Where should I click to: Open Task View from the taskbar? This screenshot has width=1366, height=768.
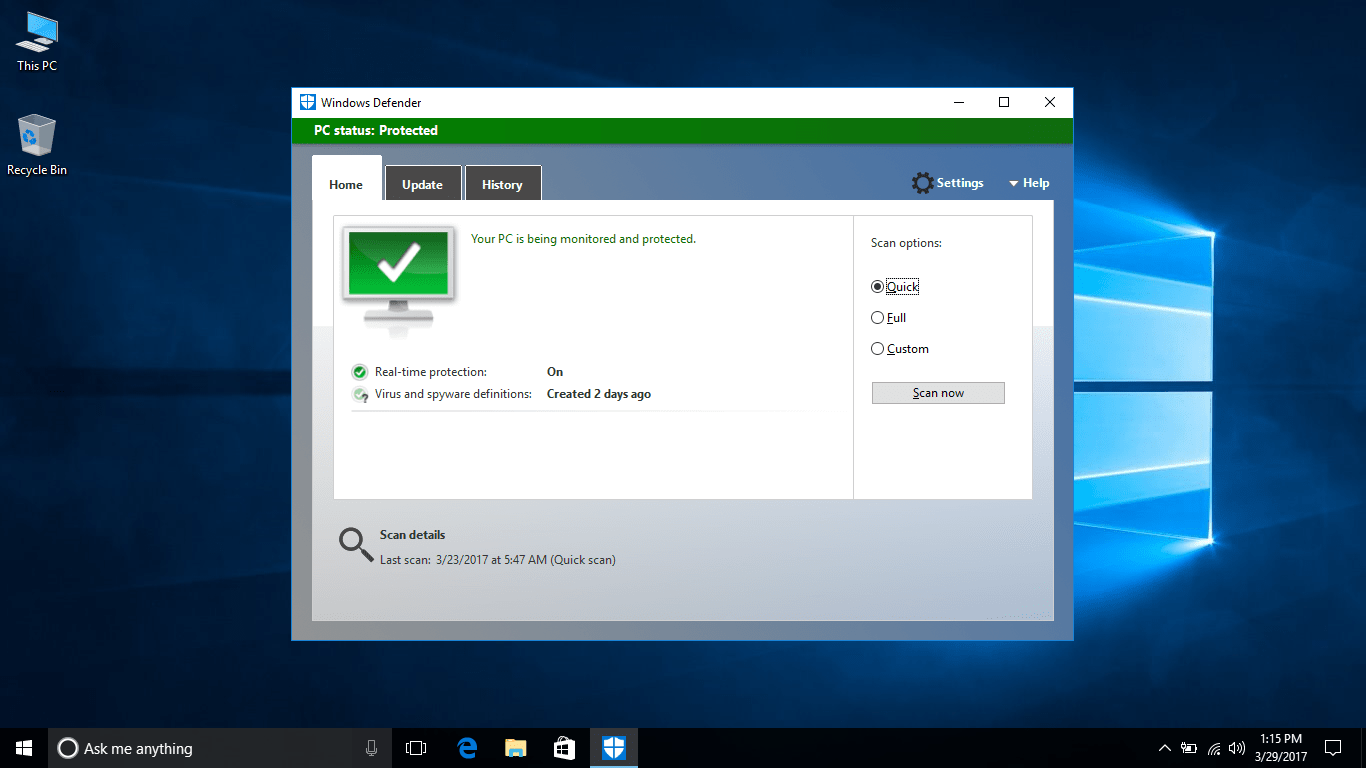416,748
